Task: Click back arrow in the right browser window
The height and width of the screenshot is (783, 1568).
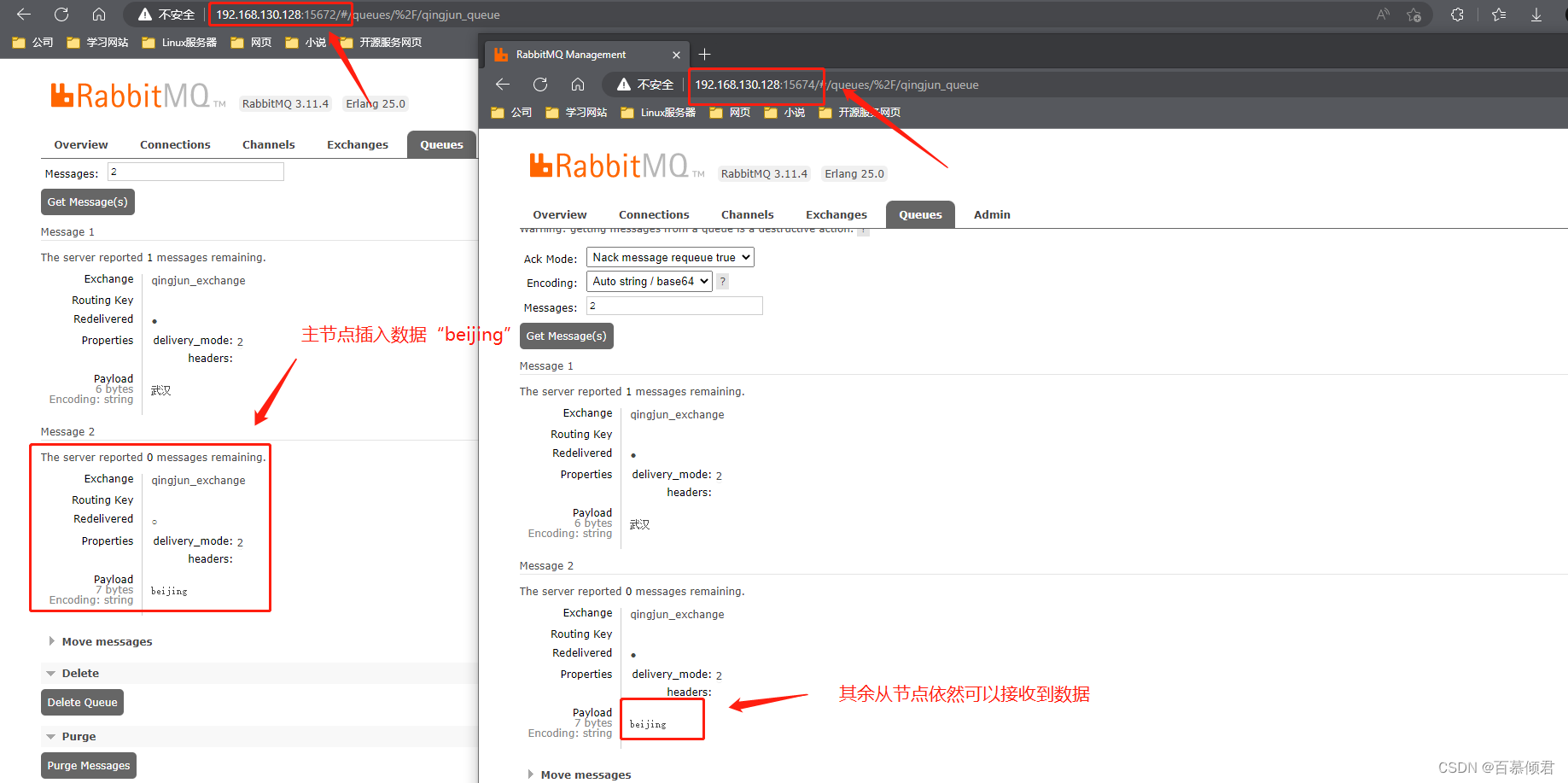Action: (x=503, y=85)
